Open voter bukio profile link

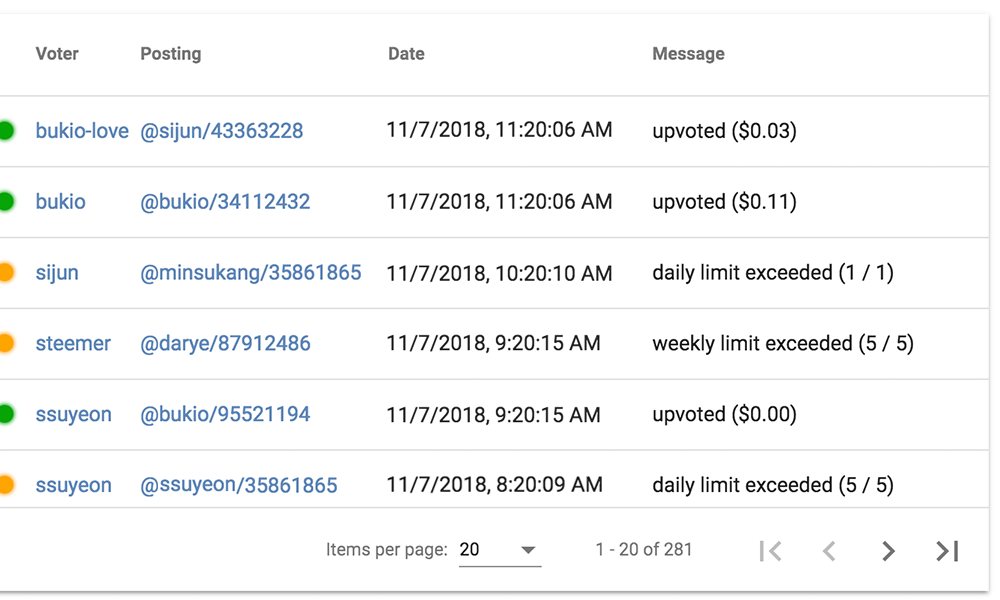tap(61, 201)
